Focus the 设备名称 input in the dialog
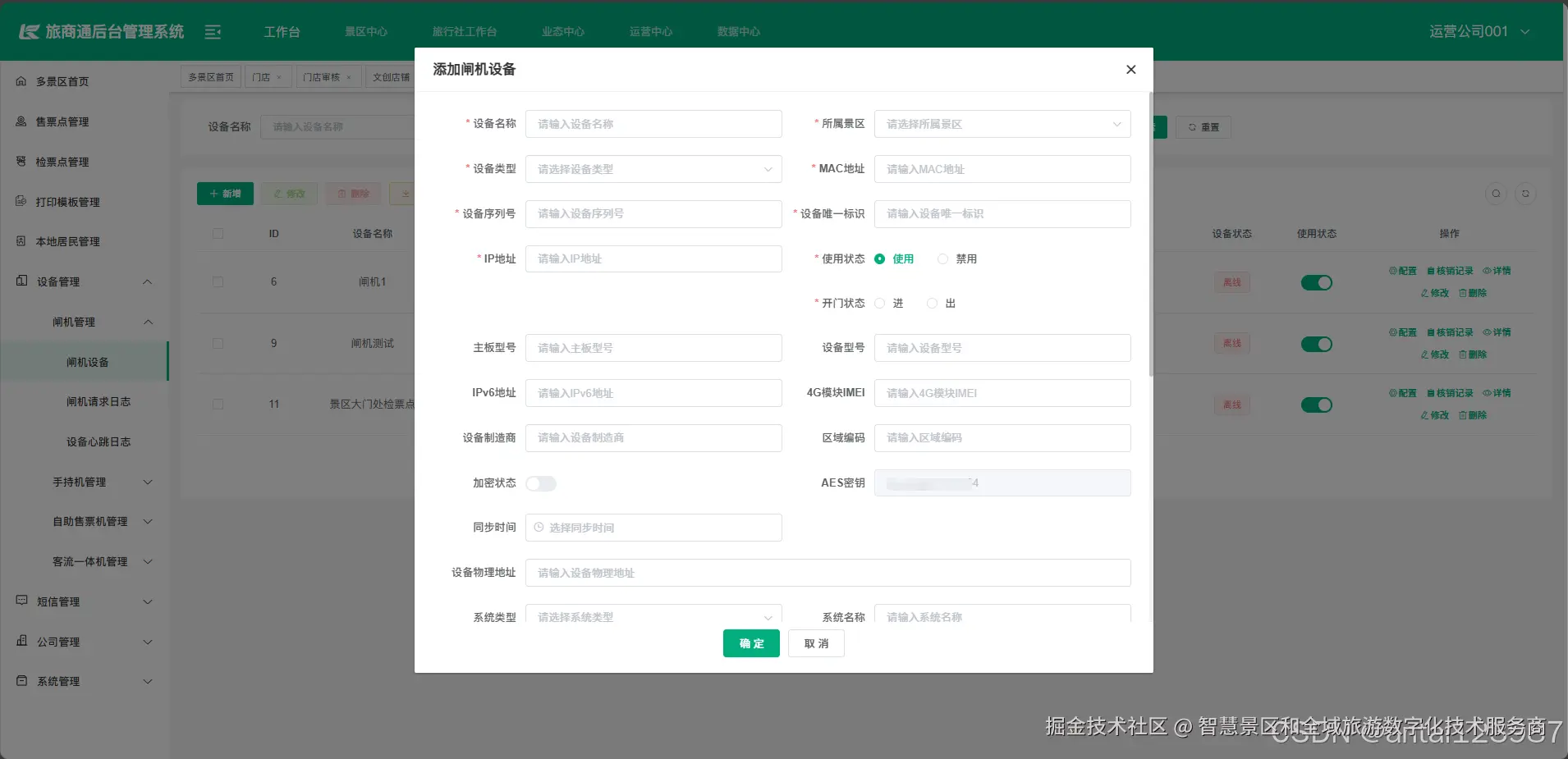 [653, 124]
